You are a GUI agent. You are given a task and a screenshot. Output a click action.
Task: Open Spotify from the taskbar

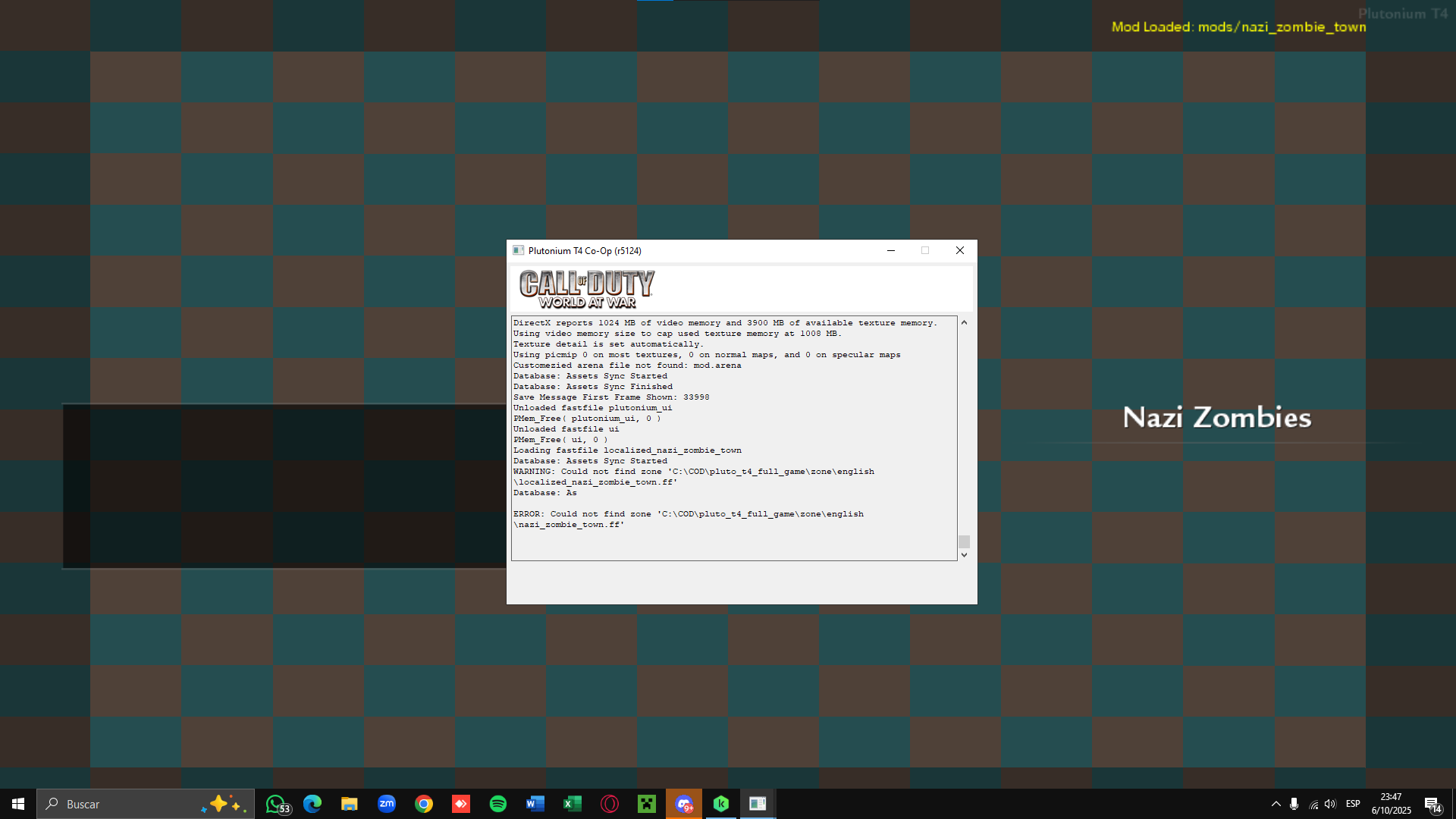498,804
